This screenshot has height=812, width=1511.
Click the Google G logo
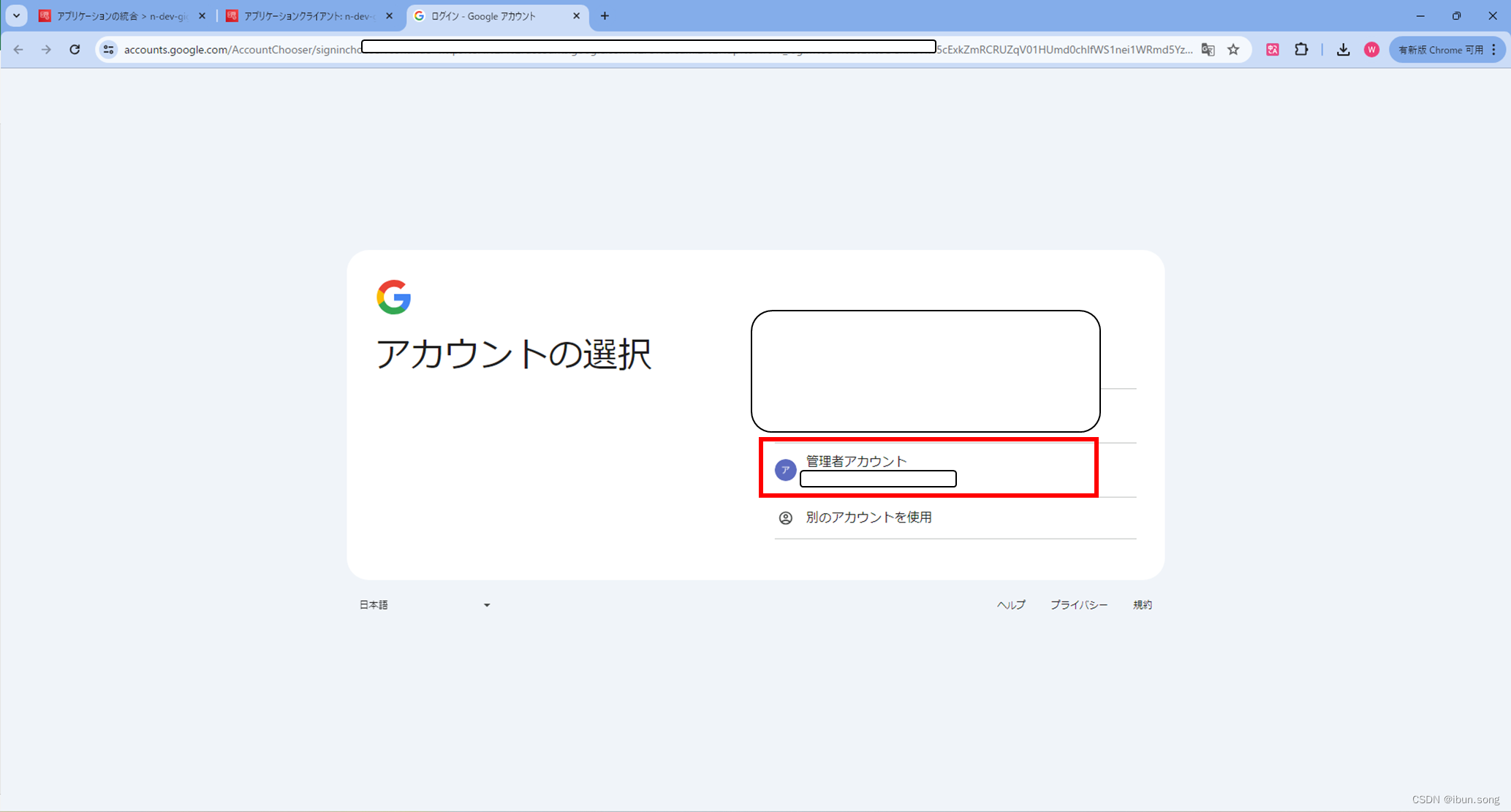coord(394,297)
